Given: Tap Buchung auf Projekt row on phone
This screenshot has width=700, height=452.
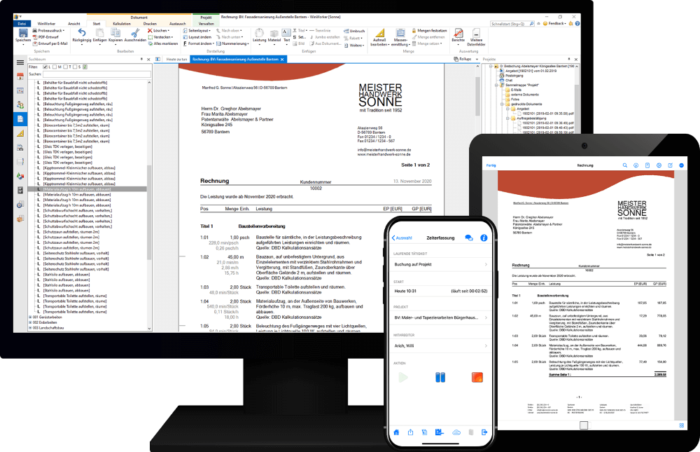Looking at the screenshot, I should click(440, 264).
